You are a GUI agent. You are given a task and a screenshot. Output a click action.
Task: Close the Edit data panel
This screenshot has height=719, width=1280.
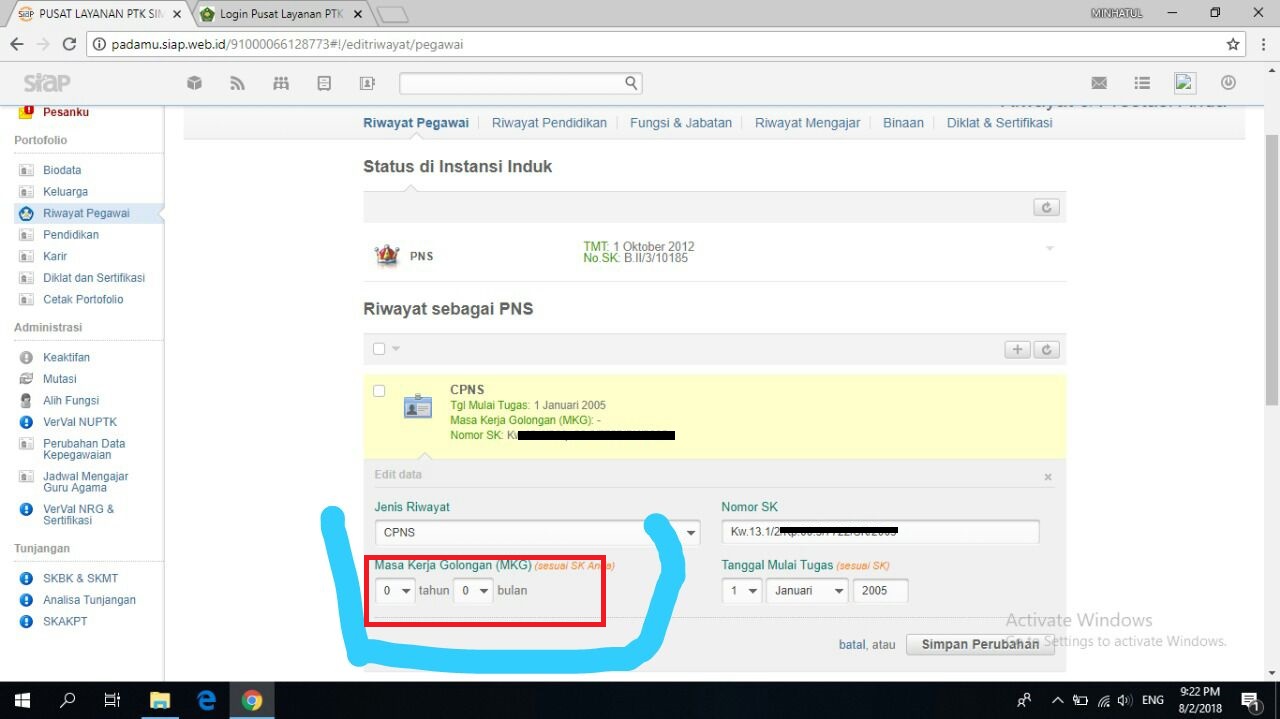[x=1048, y=477]
